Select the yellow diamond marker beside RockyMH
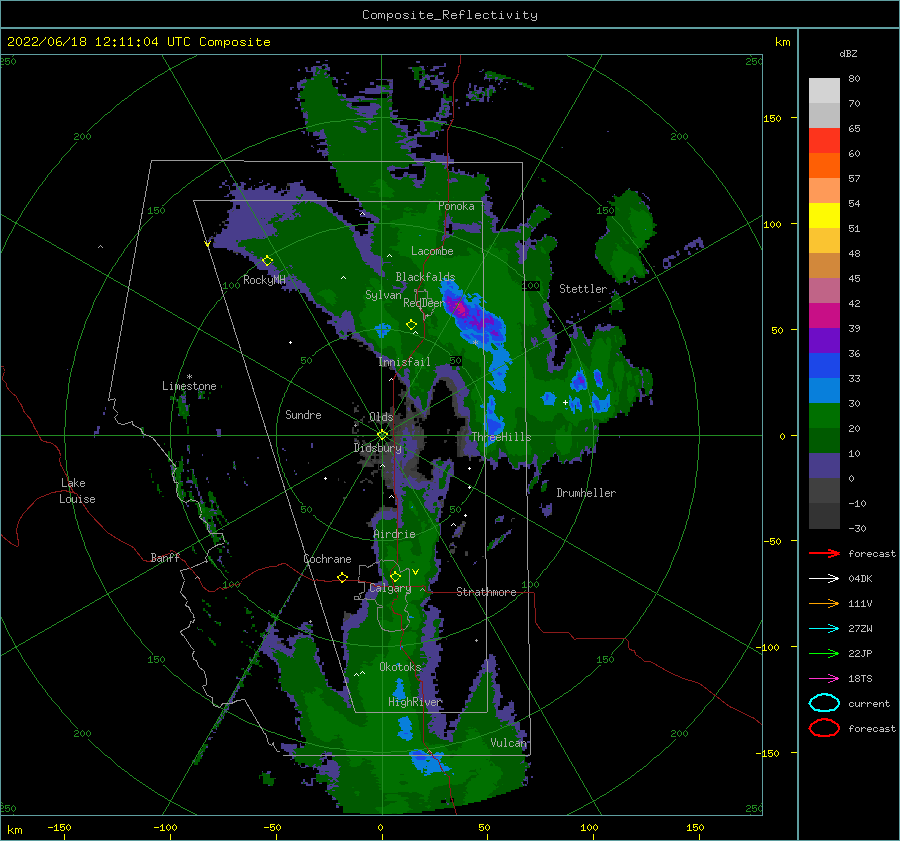 pyautogui.click(x=267, y=261)
